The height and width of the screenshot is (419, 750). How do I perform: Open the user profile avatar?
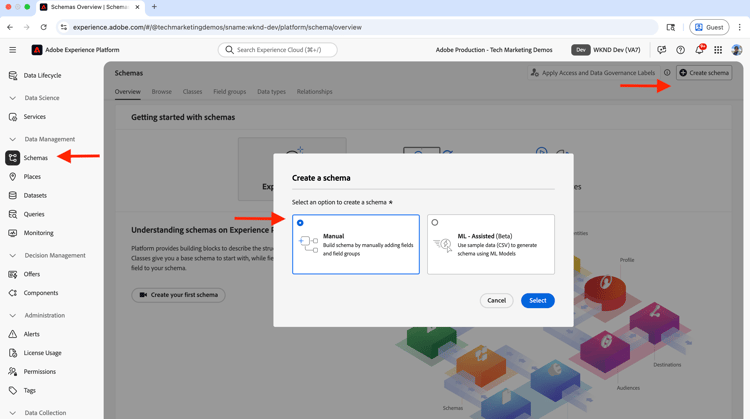click(x=737, y=50)
